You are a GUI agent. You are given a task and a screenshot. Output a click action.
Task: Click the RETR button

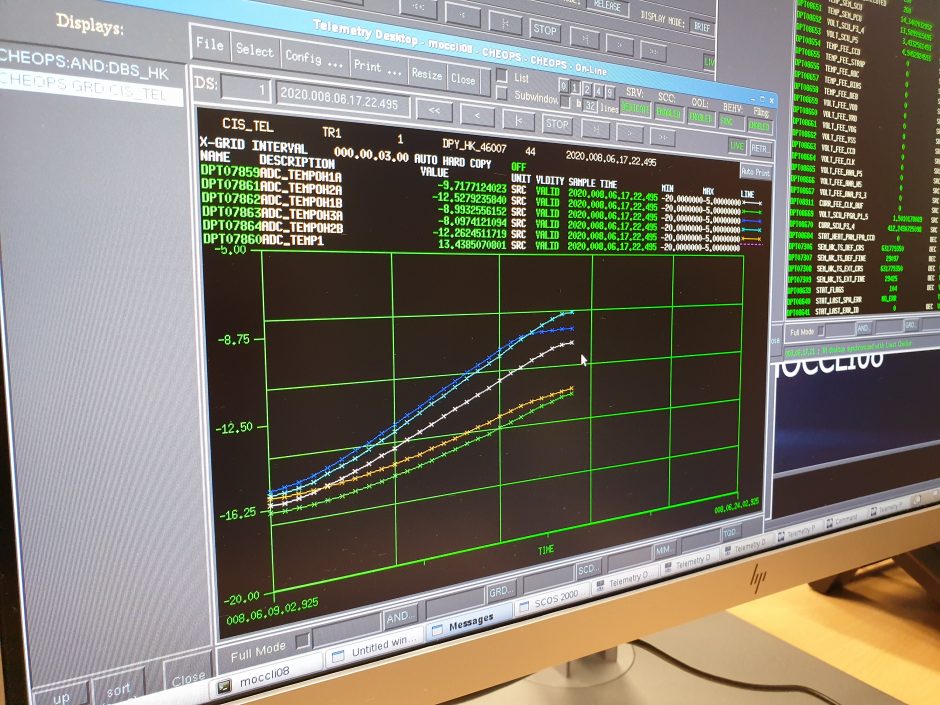759,149
